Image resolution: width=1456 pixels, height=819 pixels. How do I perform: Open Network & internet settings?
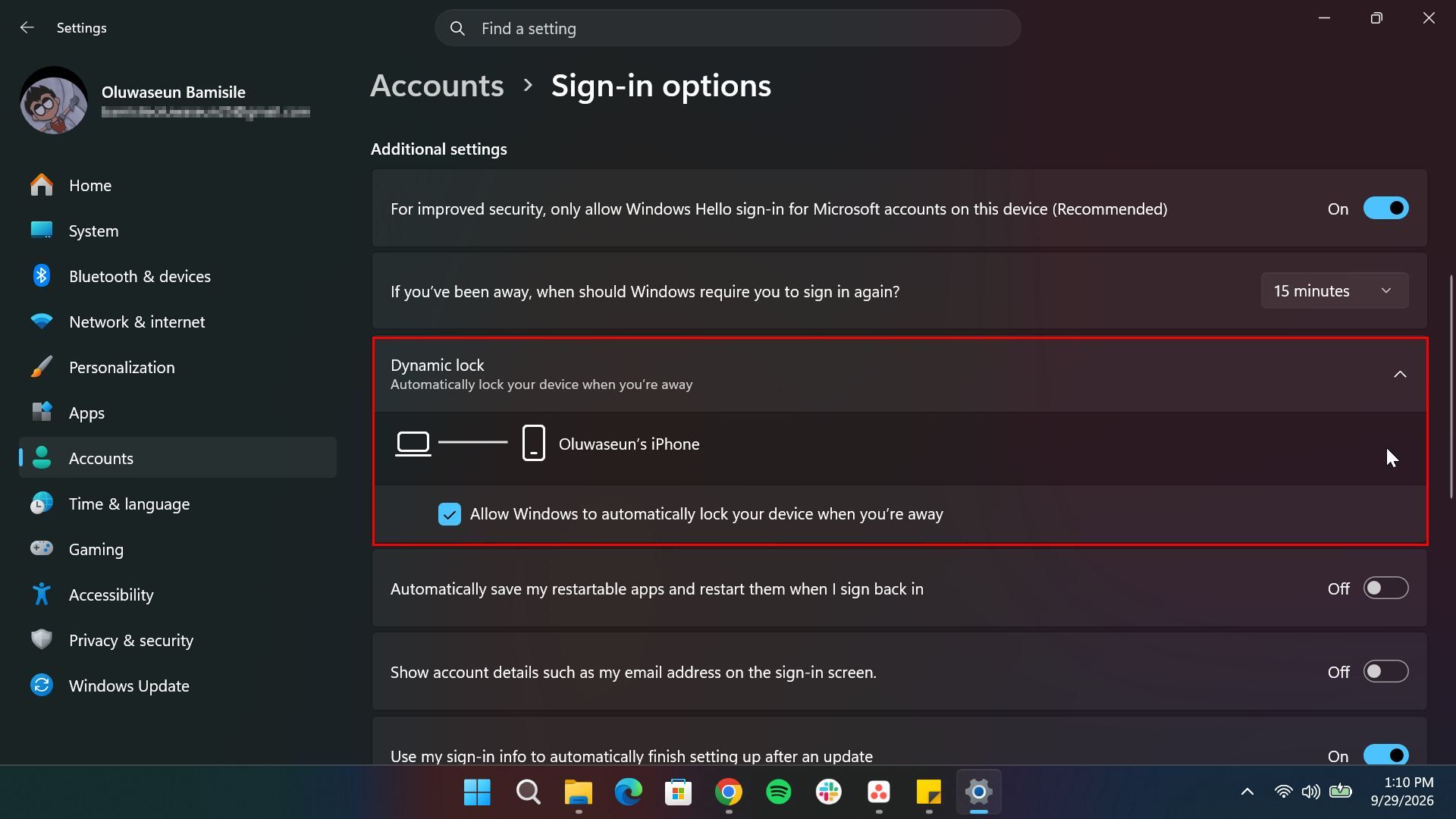coord(177,322)
